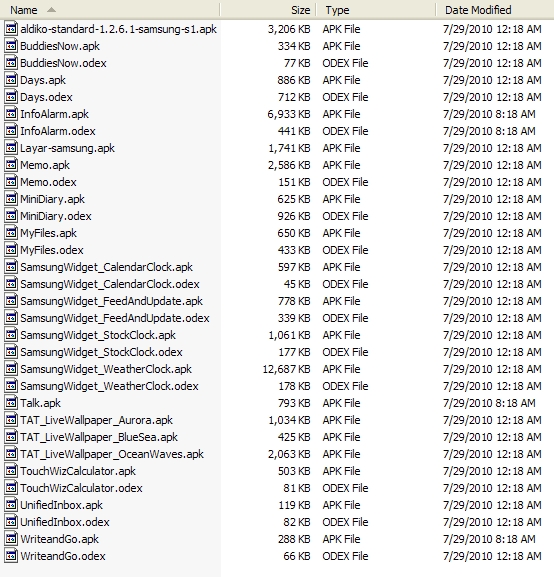Click the file icon next to BuddiesNow.apk
554x577 pixels.
tap(11, 46)
